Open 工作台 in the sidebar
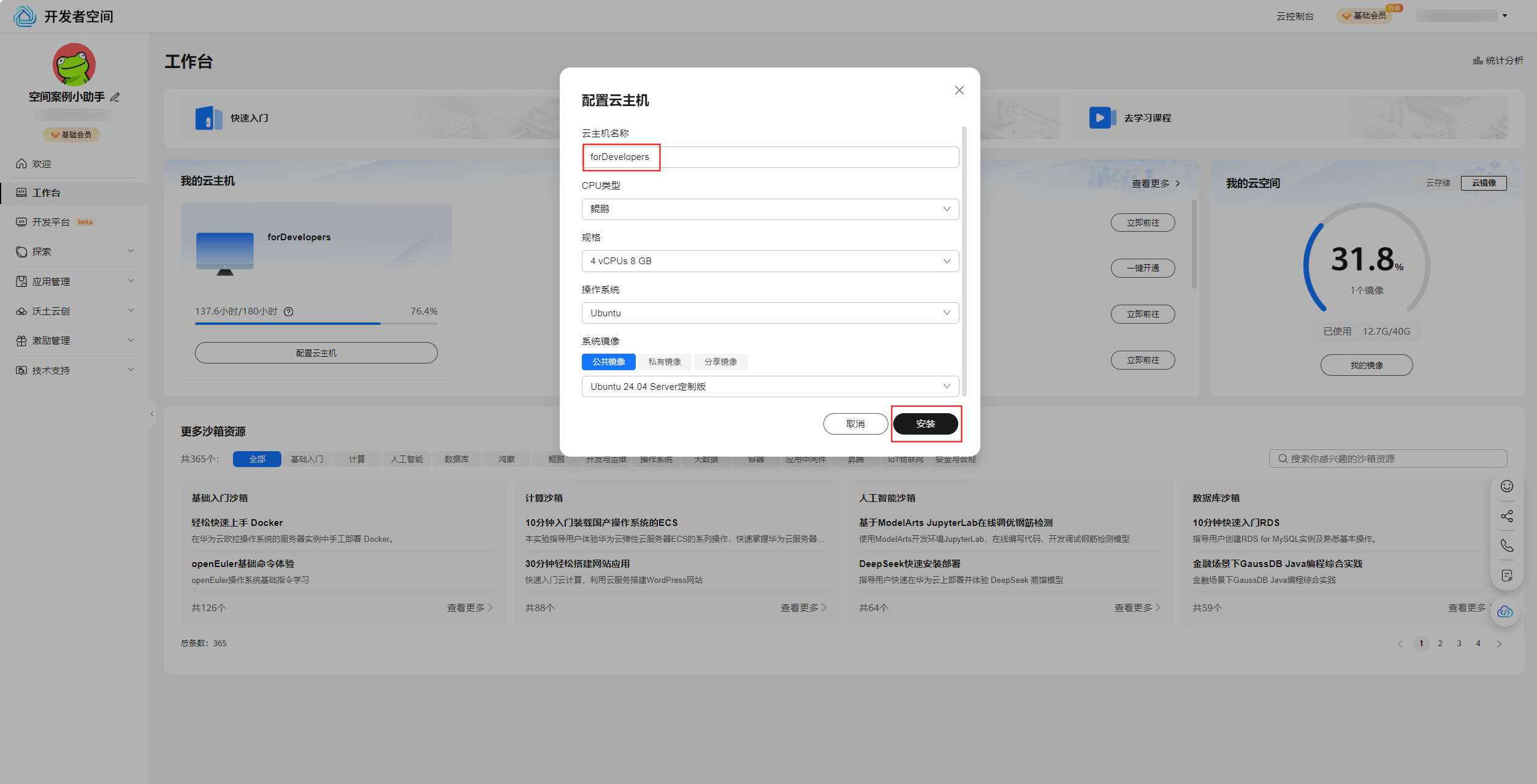The image size is (1537, 784). point(47,192)
